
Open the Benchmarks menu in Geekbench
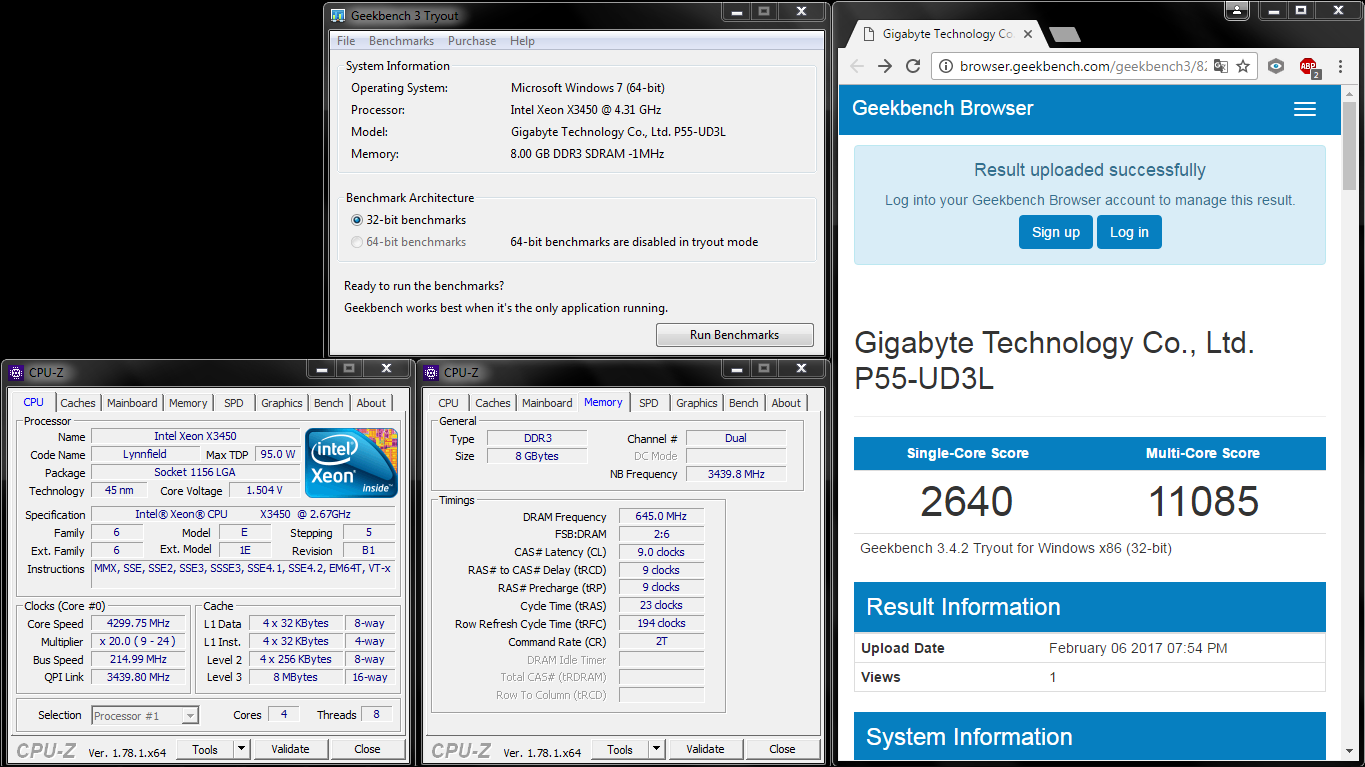pyautogui.click(x=401, y=41)
